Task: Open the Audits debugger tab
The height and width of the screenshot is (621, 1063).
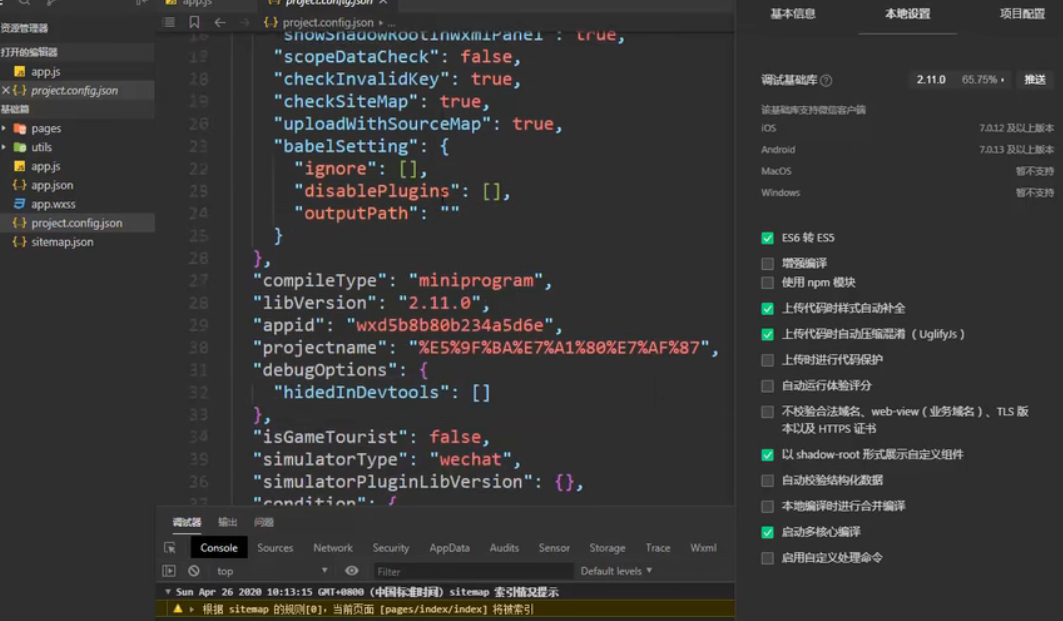Action: coord(504,547)
